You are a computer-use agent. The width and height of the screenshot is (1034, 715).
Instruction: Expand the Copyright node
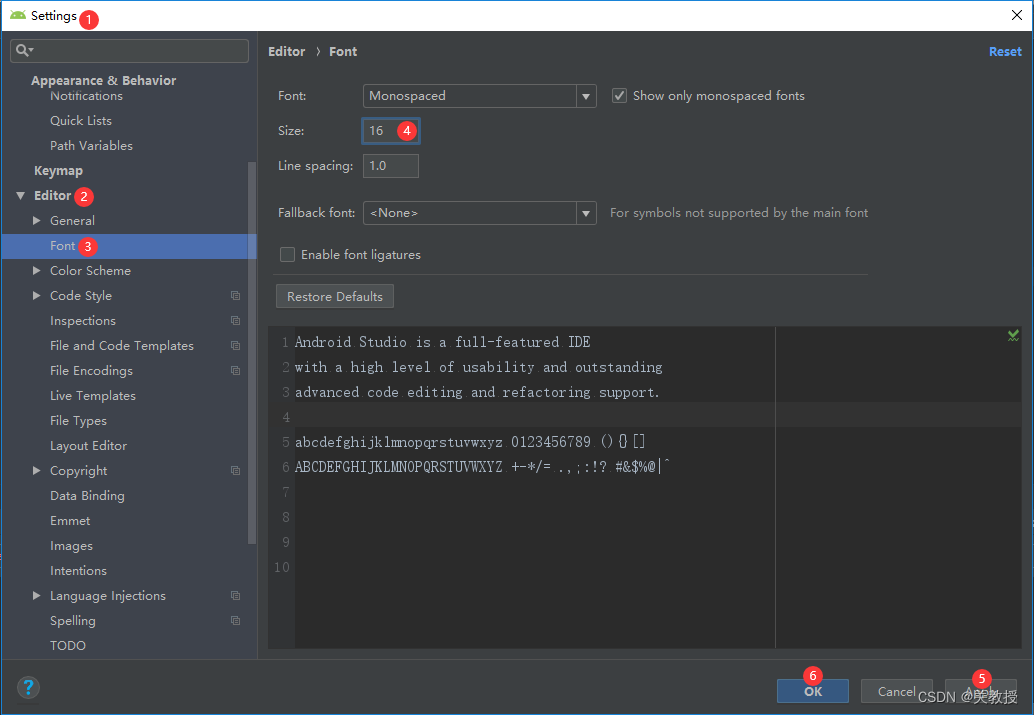37,470
